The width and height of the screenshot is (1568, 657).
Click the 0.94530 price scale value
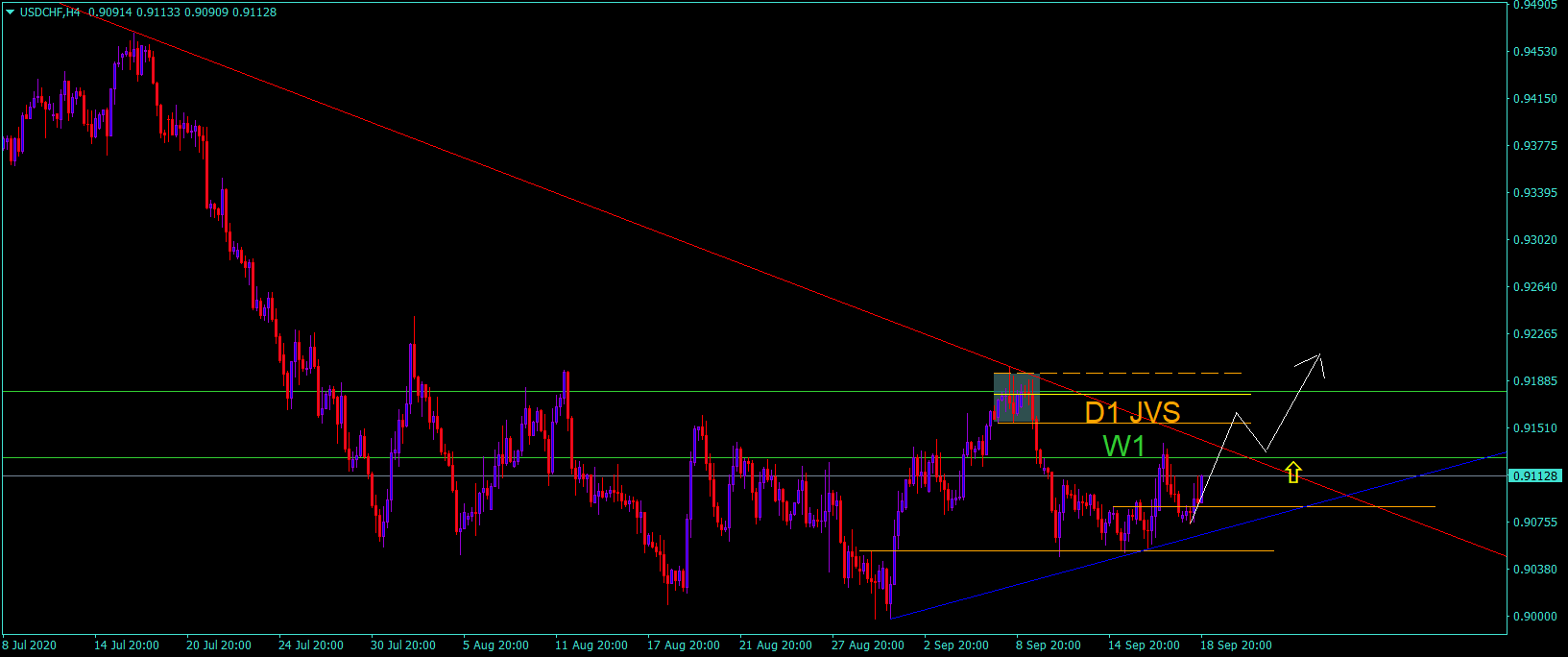click(x=1535, y=52)
